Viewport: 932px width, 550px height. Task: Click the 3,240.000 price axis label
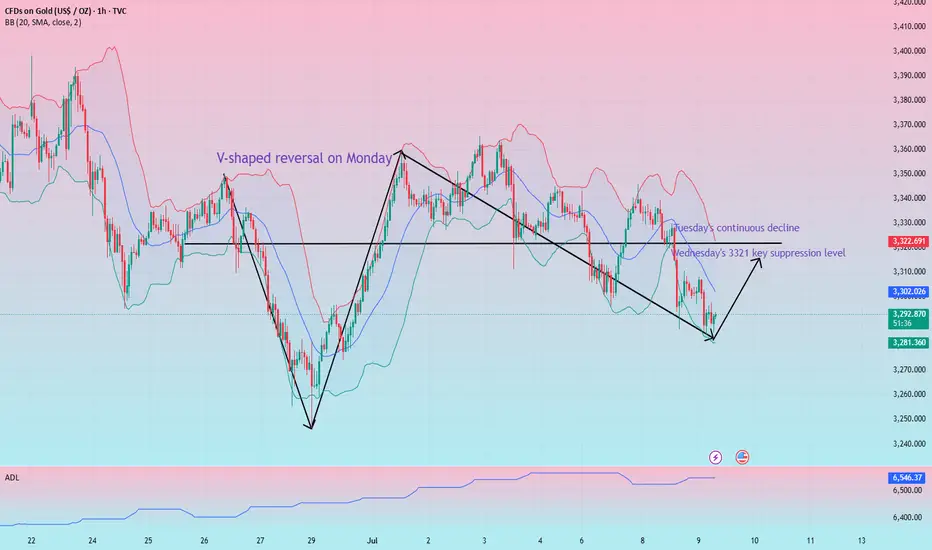point(909,444)
